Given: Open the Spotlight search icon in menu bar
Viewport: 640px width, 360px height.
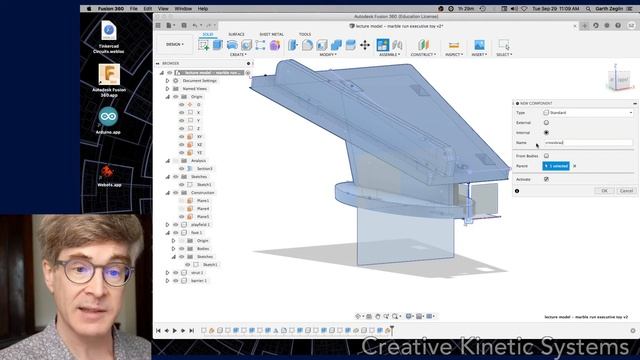Looking at the screenshot, I should click(588, 9).
